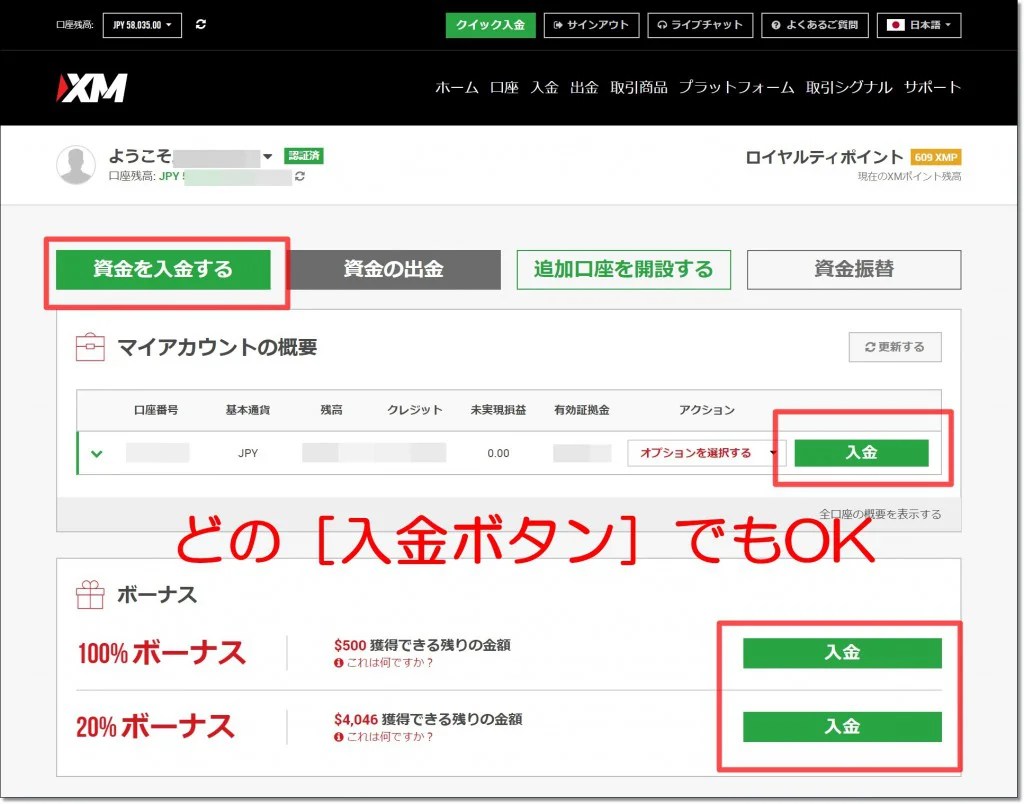
Task: Open これは何ですか？ link under $500
Action: click(390, 663)
